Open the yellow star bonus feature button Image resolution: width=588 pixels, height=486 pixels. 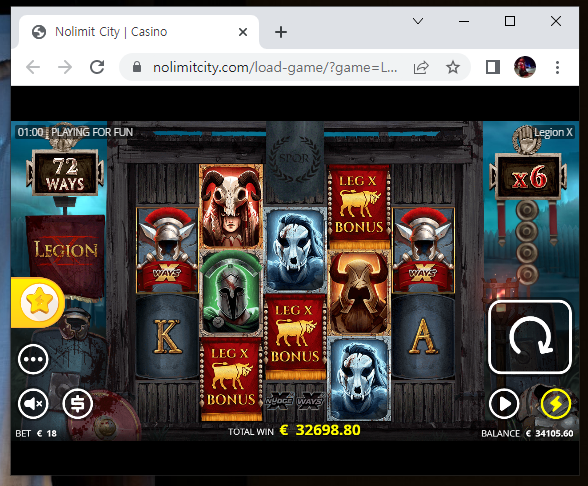pos(39,302)
